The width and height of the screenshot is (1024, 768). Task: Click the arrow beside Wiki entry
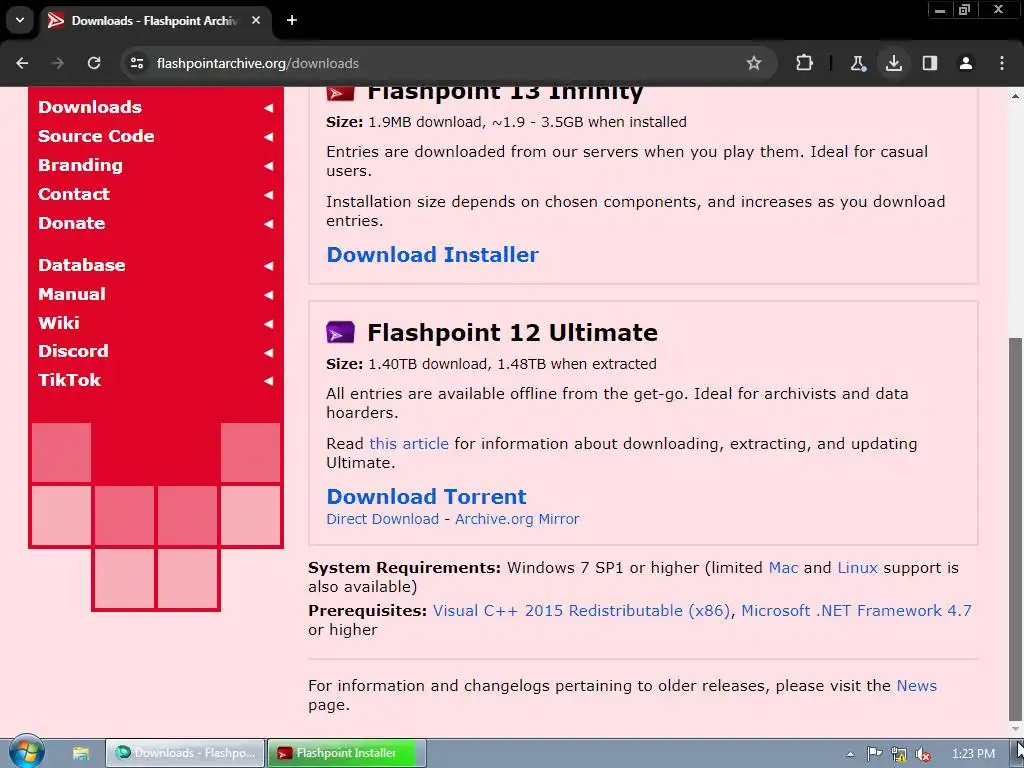coord(268,323)
